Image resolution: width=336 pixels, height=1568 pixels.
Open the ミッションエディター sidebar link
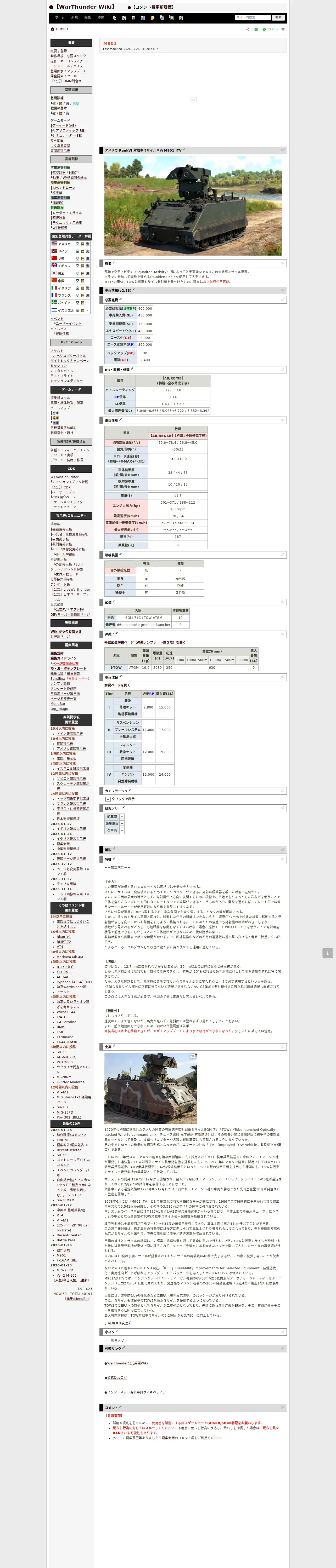pos(66,381)
